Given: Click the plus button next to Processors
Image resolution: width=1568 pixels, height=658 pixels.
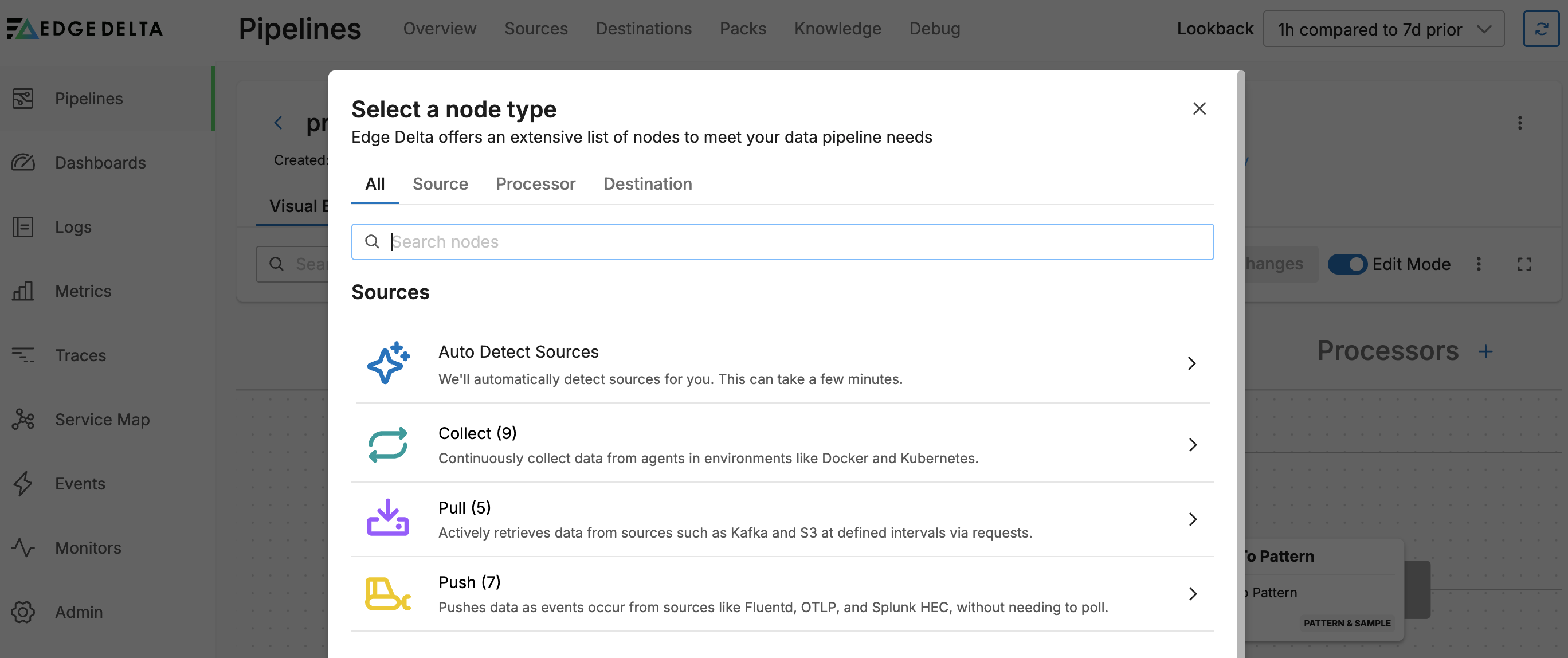Looking at the screenshot, I should click(x=1486, y=351).
